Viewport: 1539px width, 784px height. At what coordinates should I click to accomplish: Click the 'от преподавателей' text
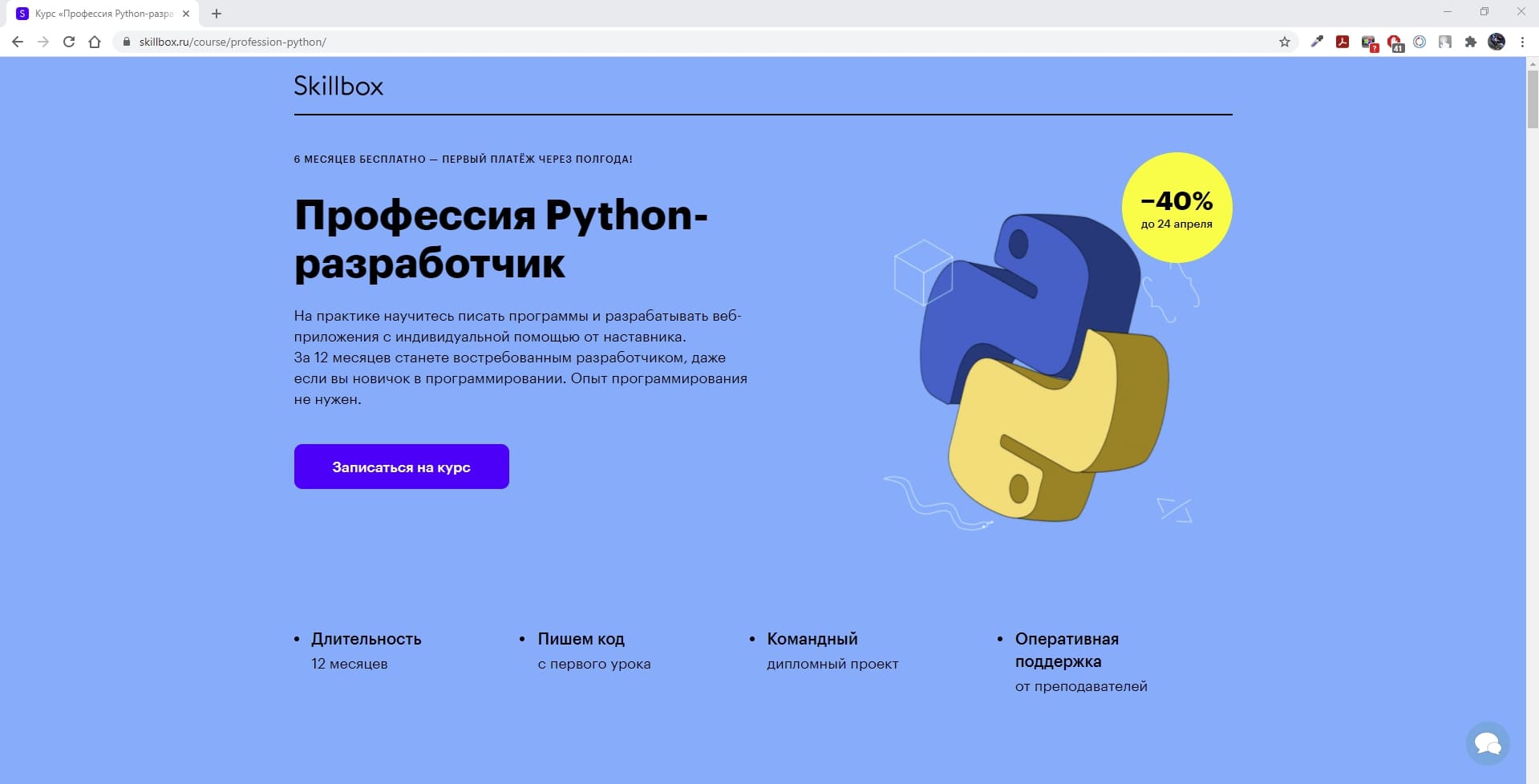[1081, 686]
